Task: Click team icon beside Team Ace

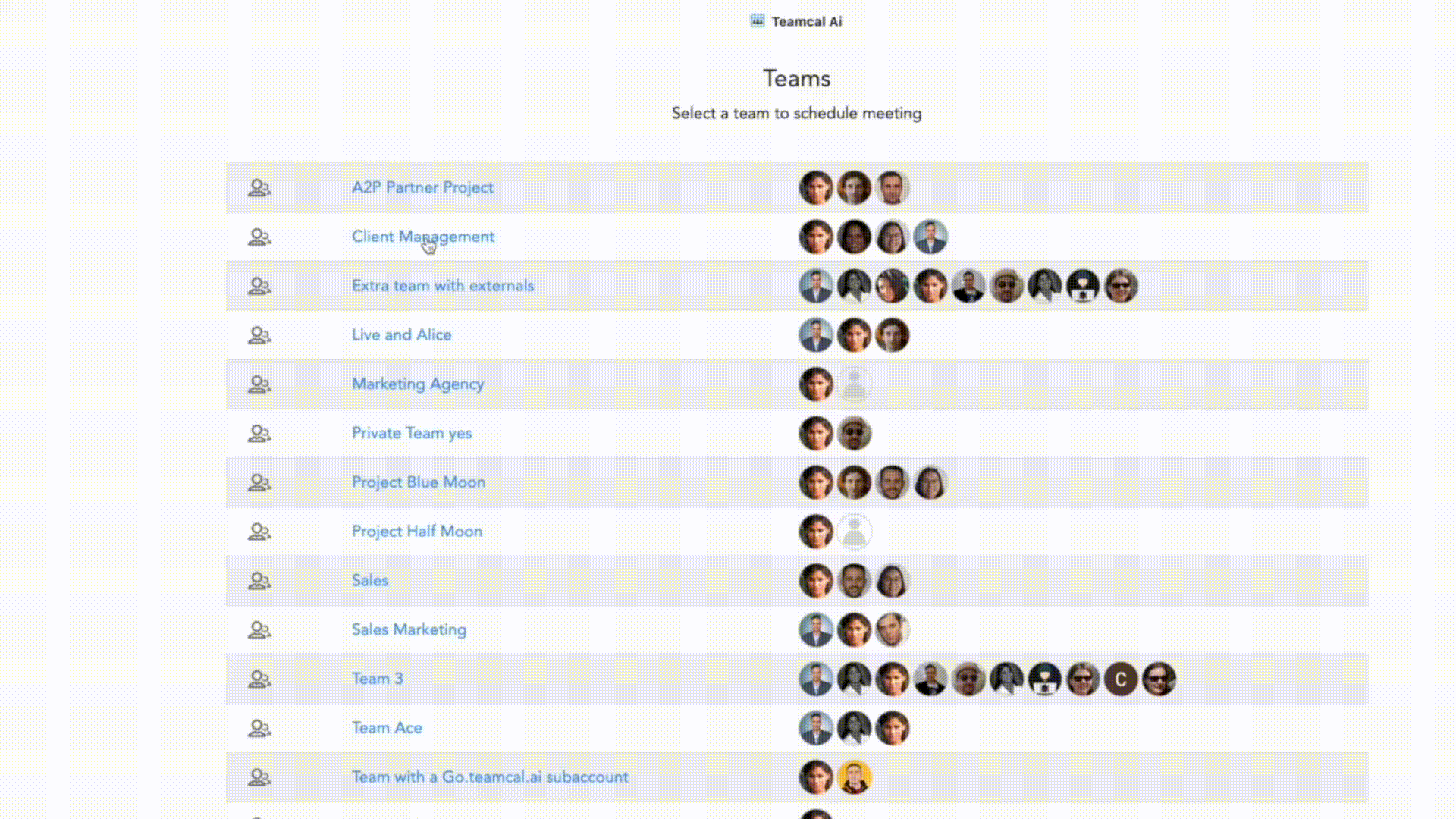Action: click(x=259, y=728)
